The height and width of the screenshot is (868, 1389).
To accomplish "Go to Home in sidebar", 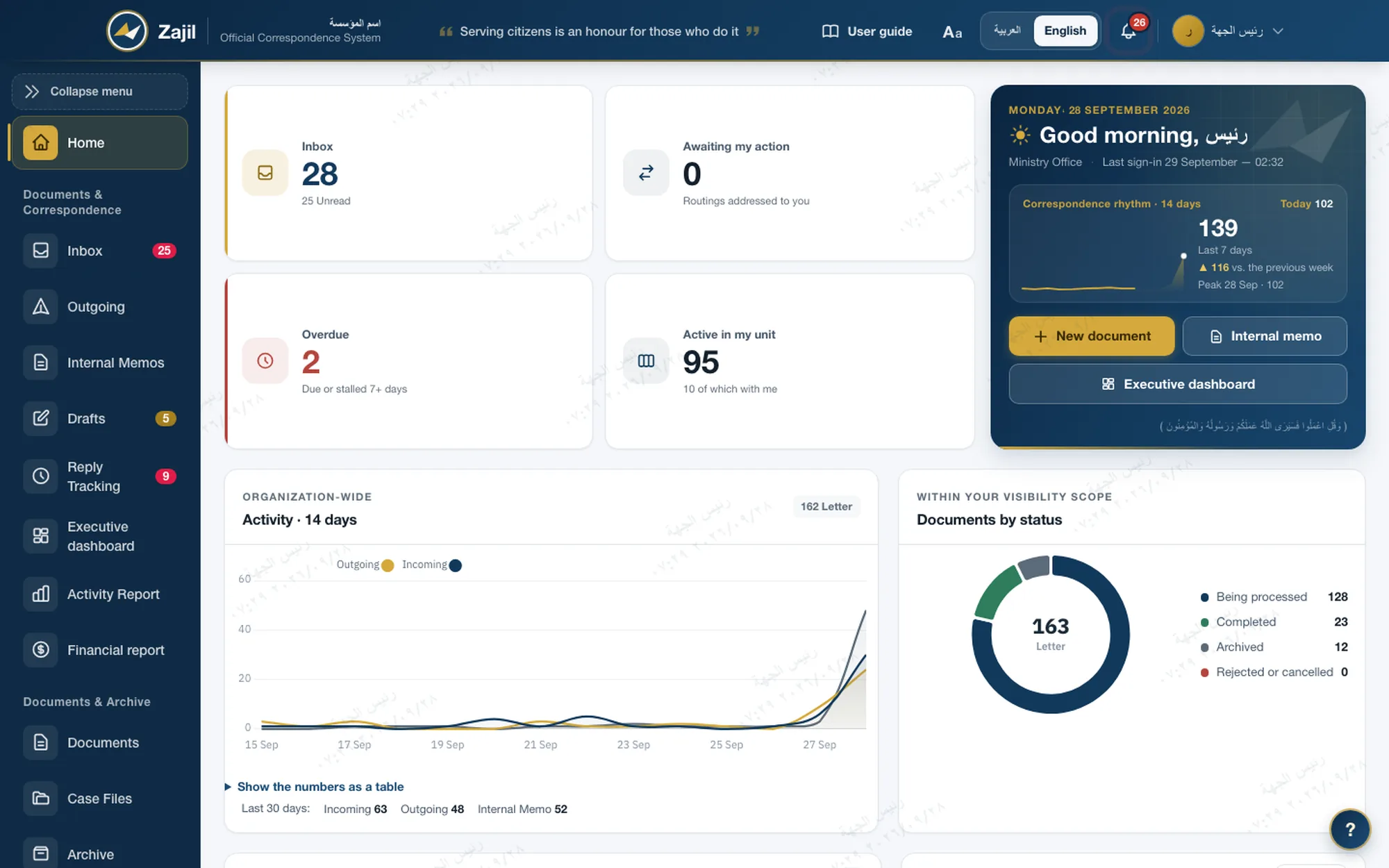I will tap(99, 142).
